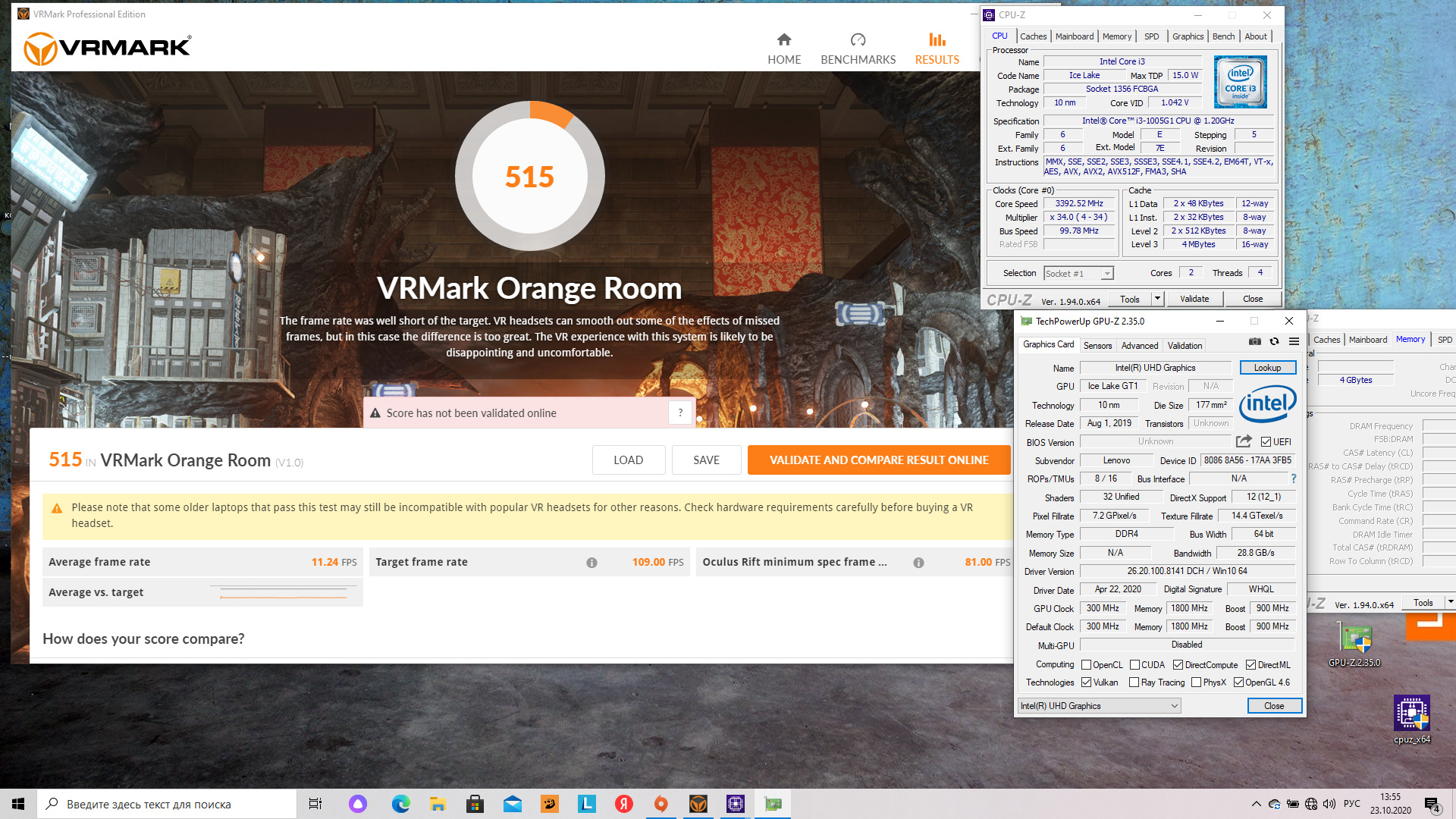Switch to the Bench tab in CPU-Z

[1223, 36]
